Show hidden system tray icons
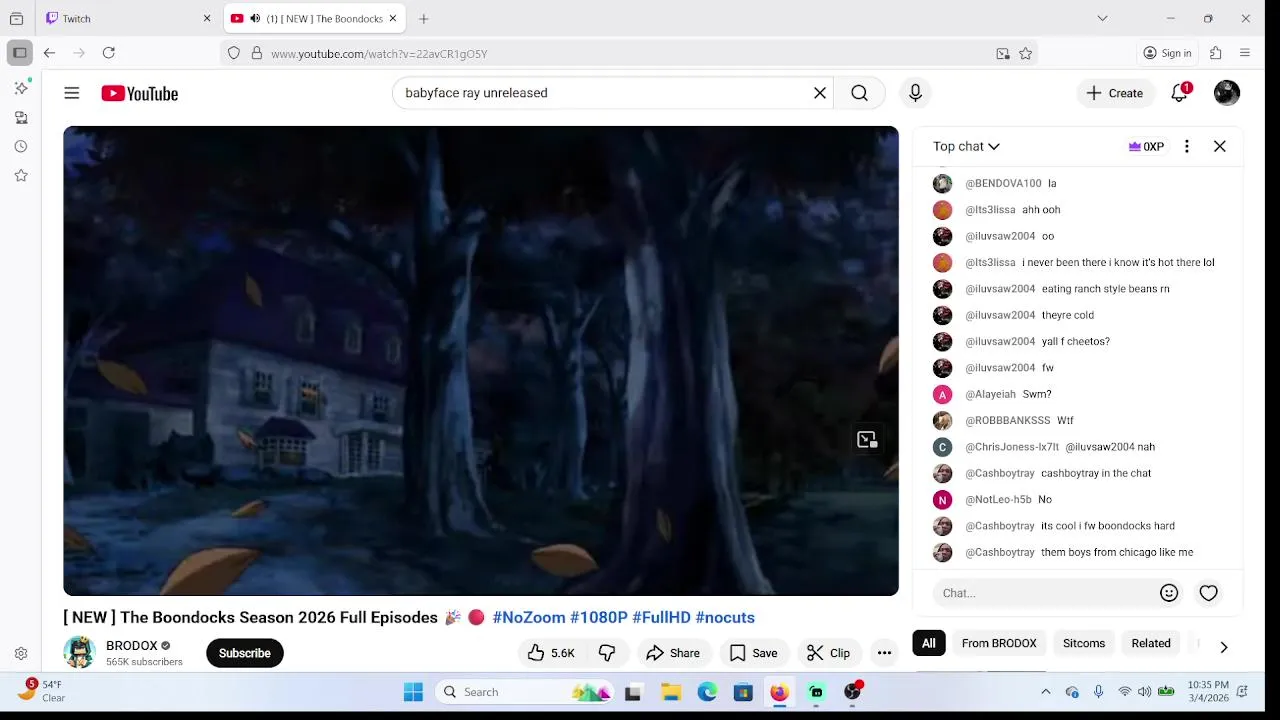 (1046, 692)
